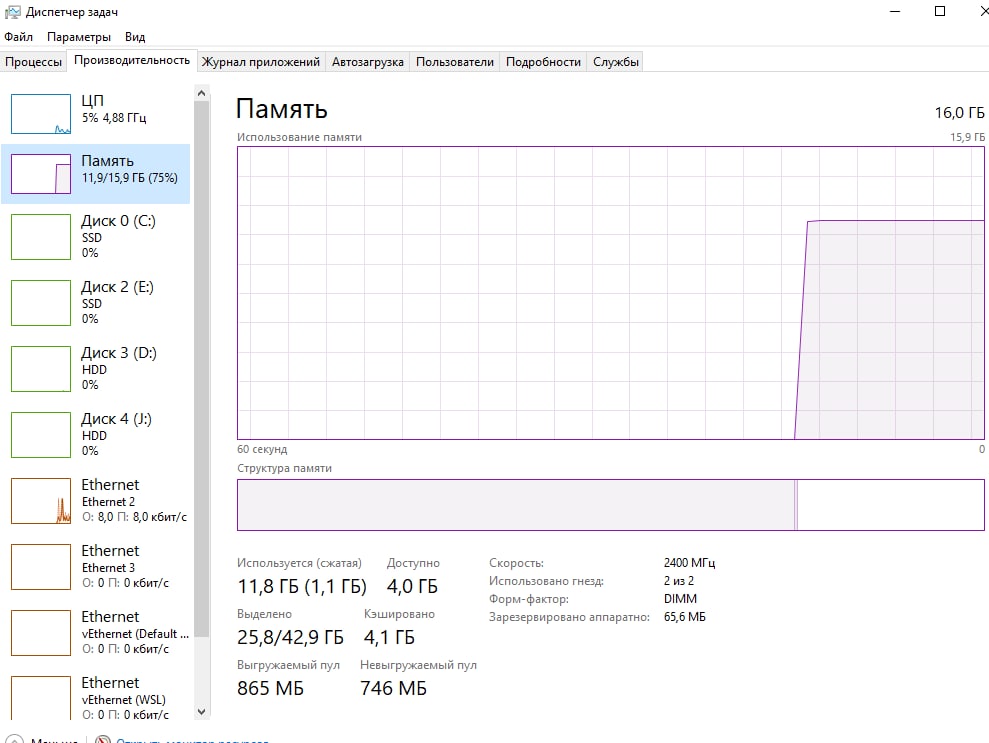Click the '60 секунд' axis label
The height and width of the screenshot is (743, 989).
(262, 450)
